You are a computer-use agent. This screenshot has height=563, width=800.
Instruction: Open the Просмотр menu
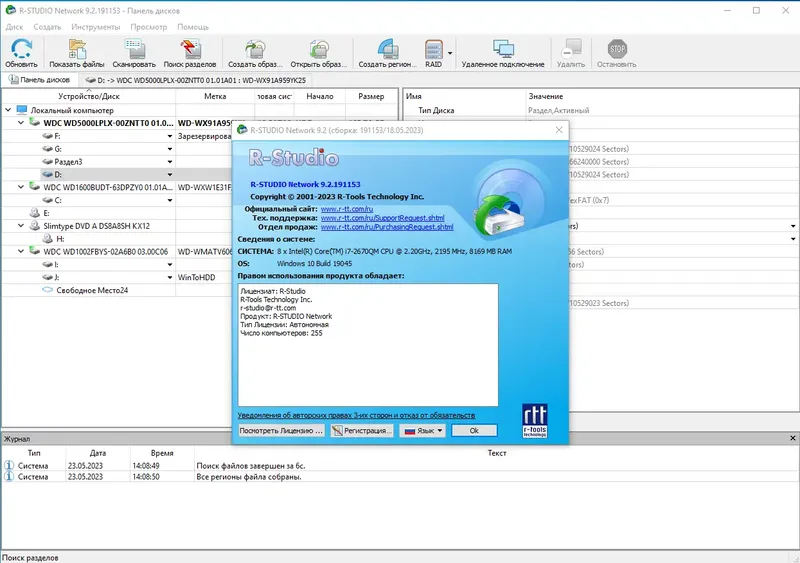point(148,27)
